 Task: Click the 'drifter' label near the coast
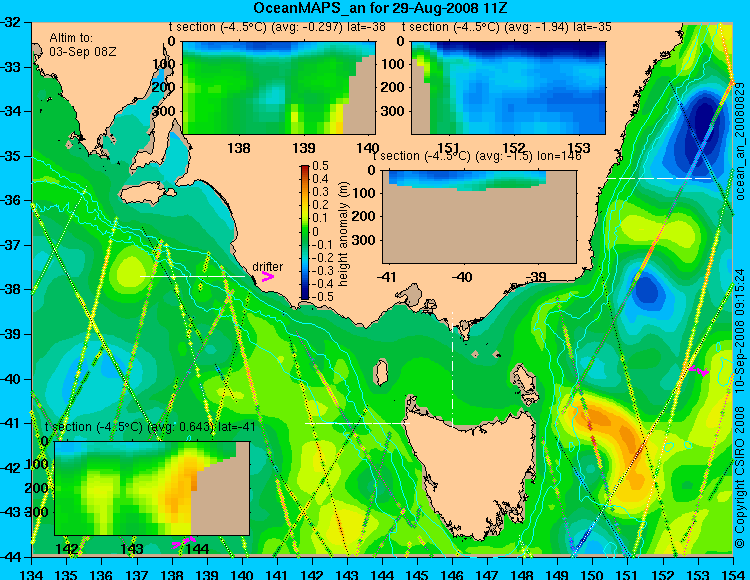(x=267, y=267)
